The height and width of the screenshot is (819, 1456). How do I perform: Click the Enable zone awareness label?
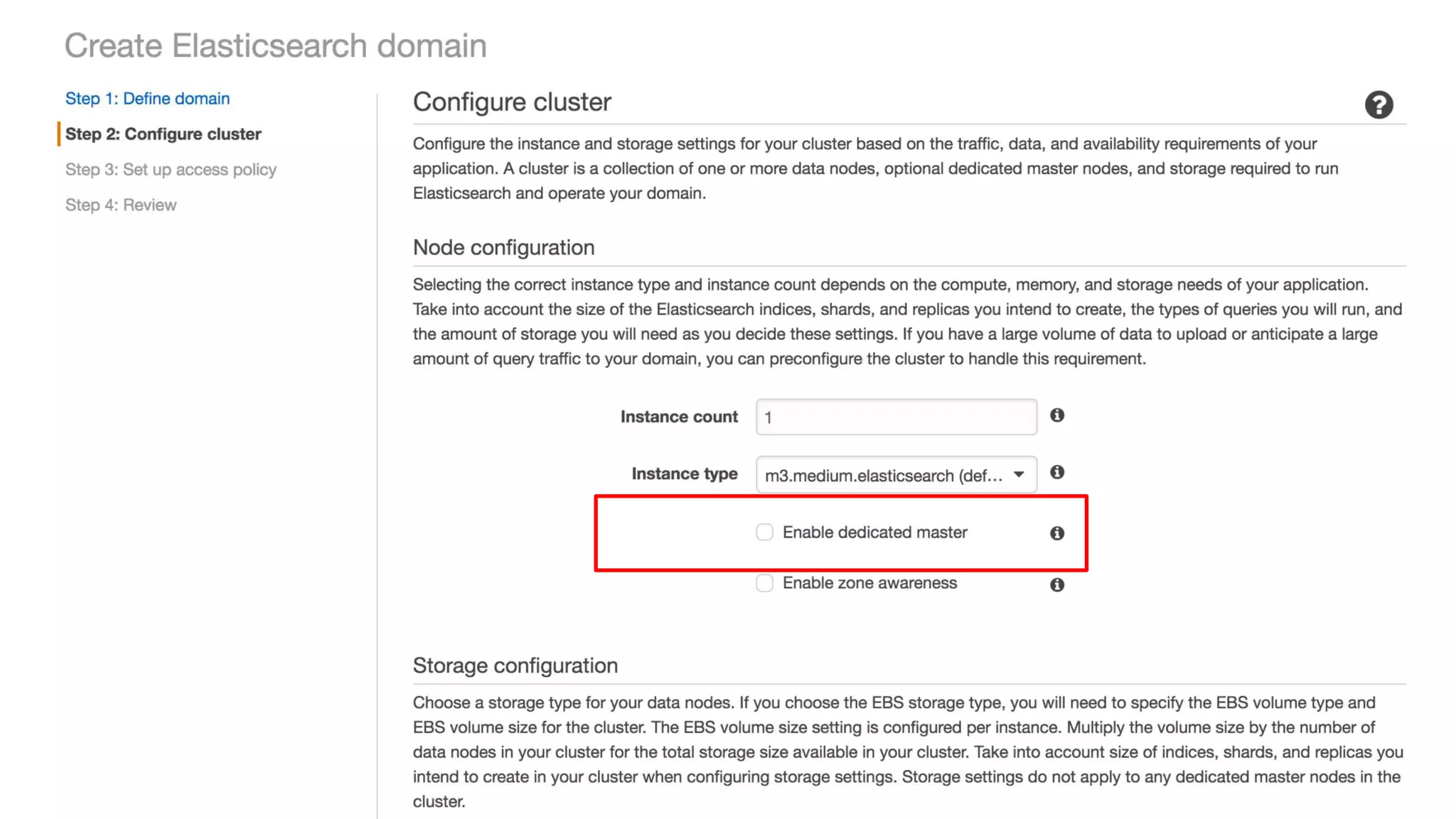point(869,583)
